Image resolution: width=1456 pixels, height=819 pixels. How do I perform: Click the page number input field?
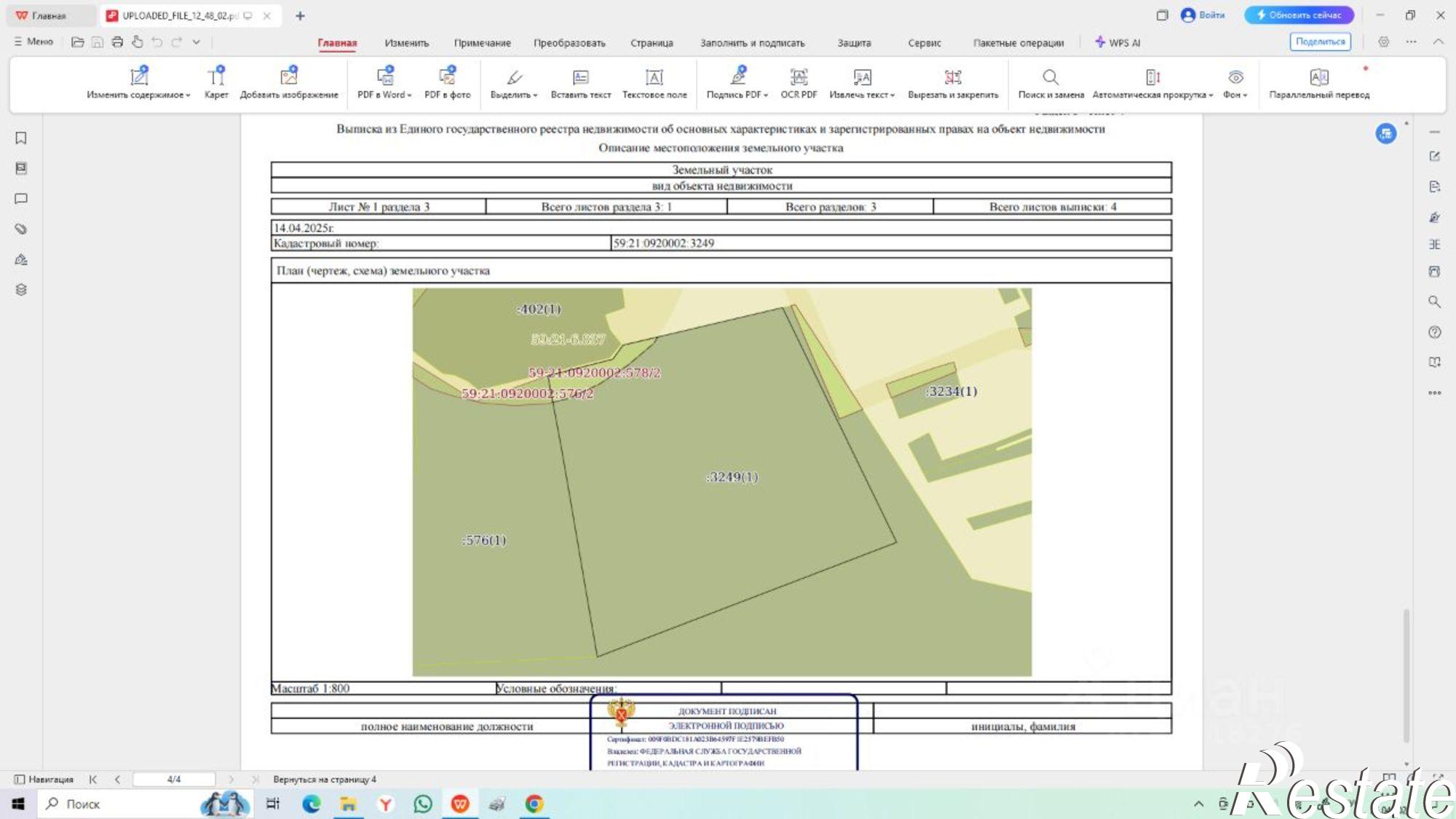174,779
